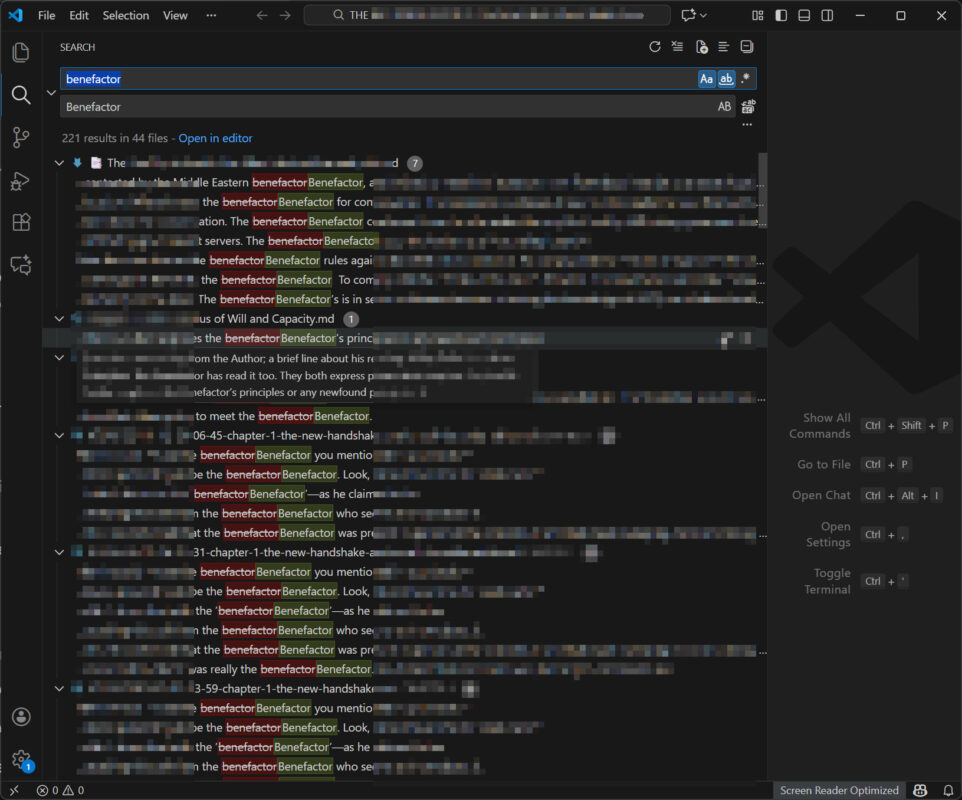Viewport: 962px width, 800px height.
Task: Open a new search editor
Action: tap(701, 47)
